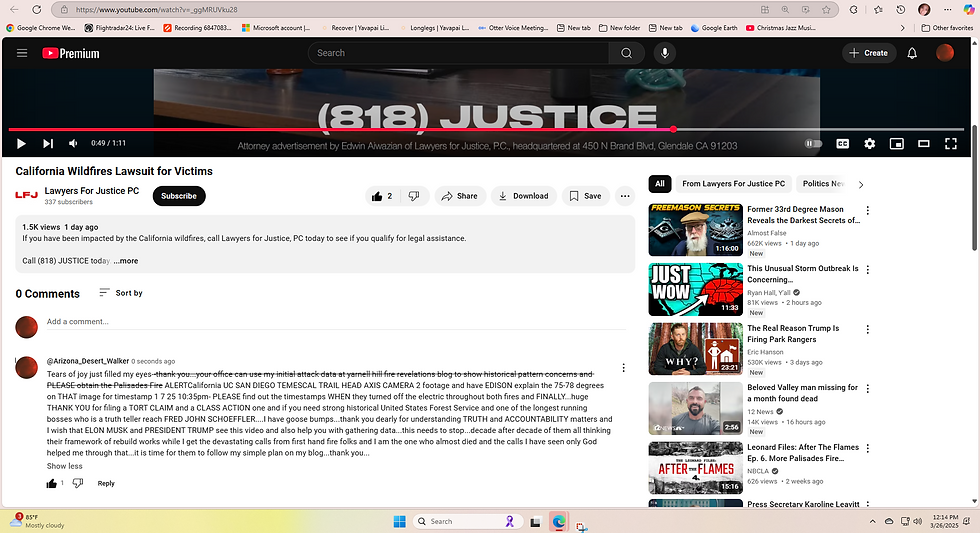This screenshot has height=533, width=980.
Task: Dislike the video with thumbs down
Action: 414,196
